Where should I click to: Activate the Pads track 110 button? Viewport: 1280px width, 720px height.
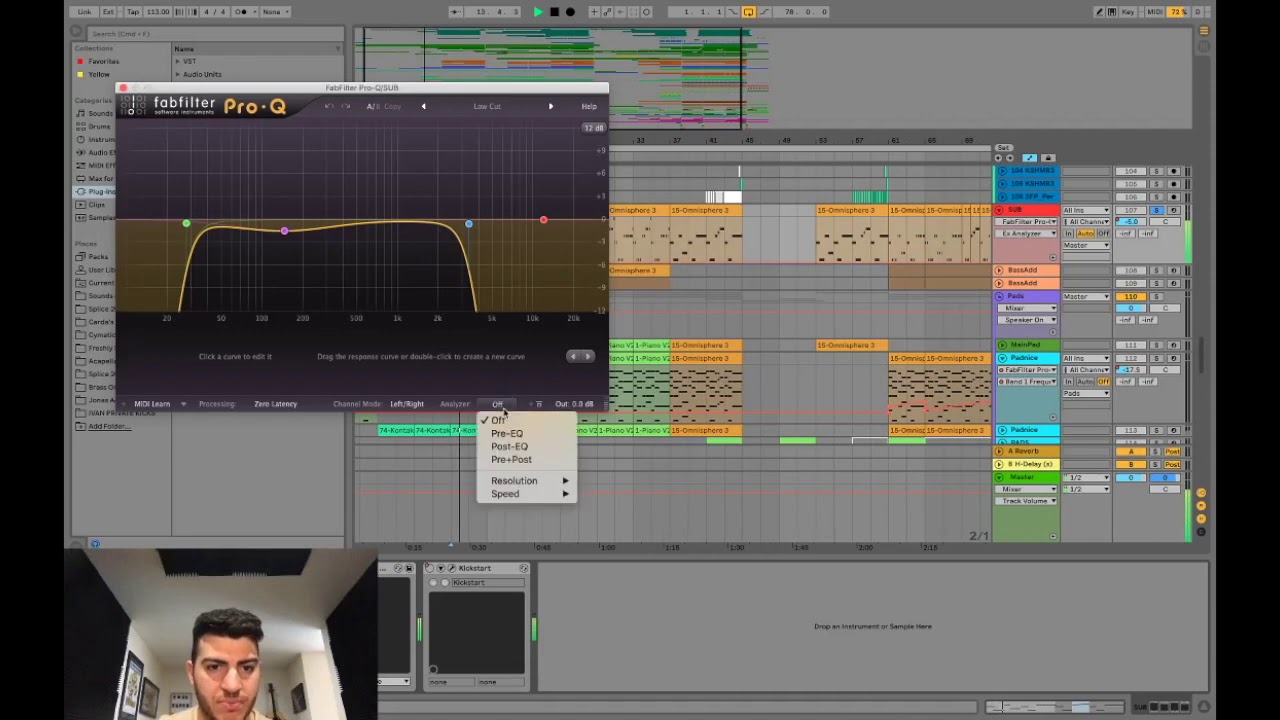tap(1131, 297)
